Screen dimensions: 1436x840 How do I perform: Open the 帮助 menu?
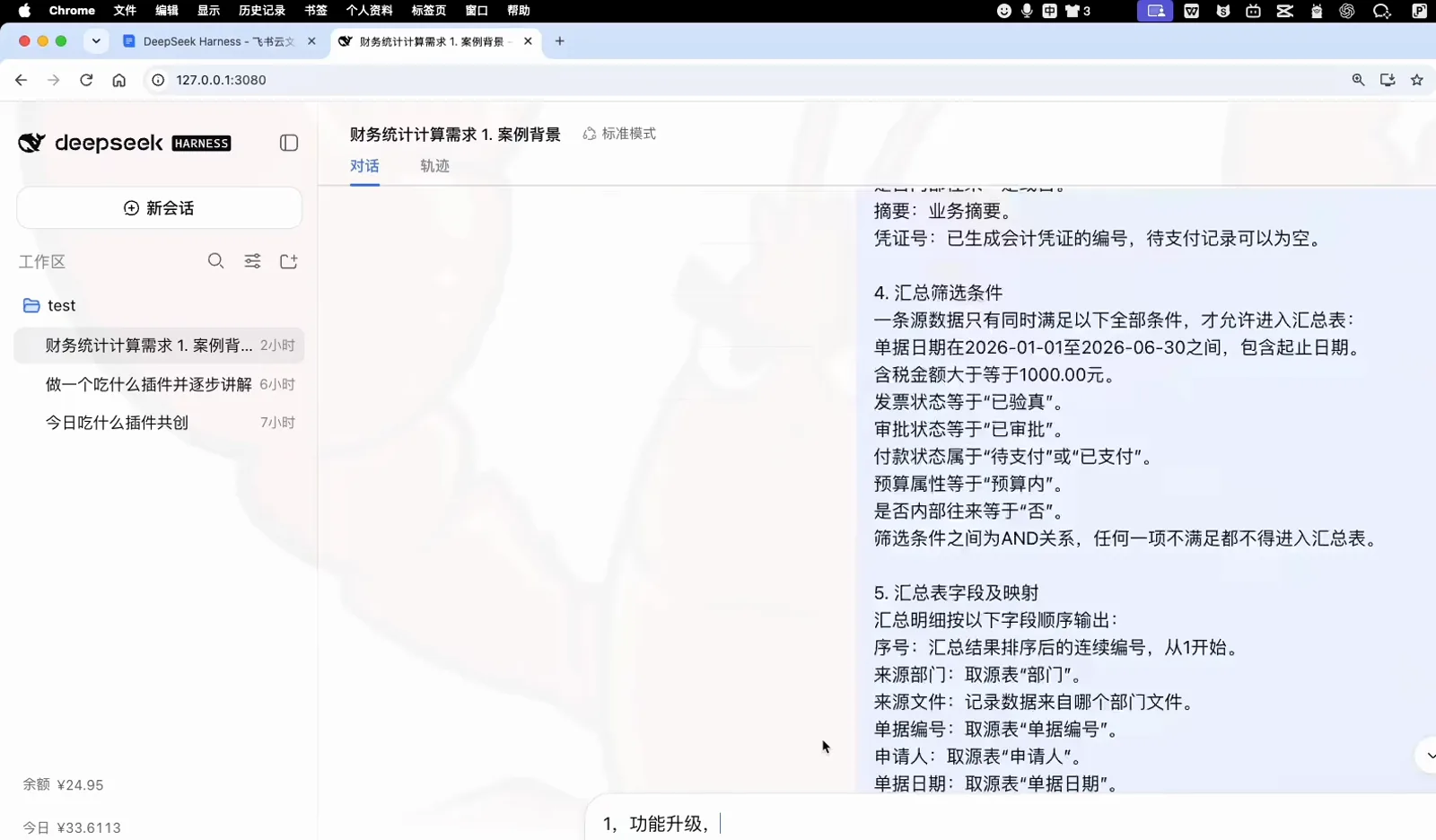[x=519, y=11]
